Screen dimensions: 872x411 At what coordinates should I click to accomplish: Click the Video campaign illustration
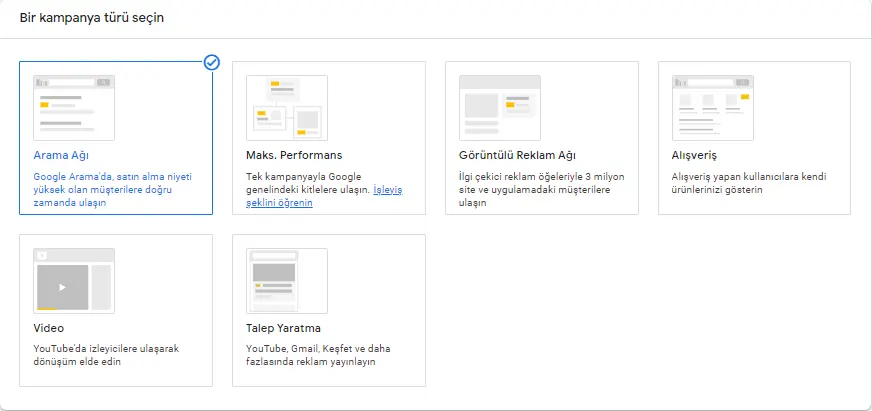pyautogui.click(x=74, y=281)
